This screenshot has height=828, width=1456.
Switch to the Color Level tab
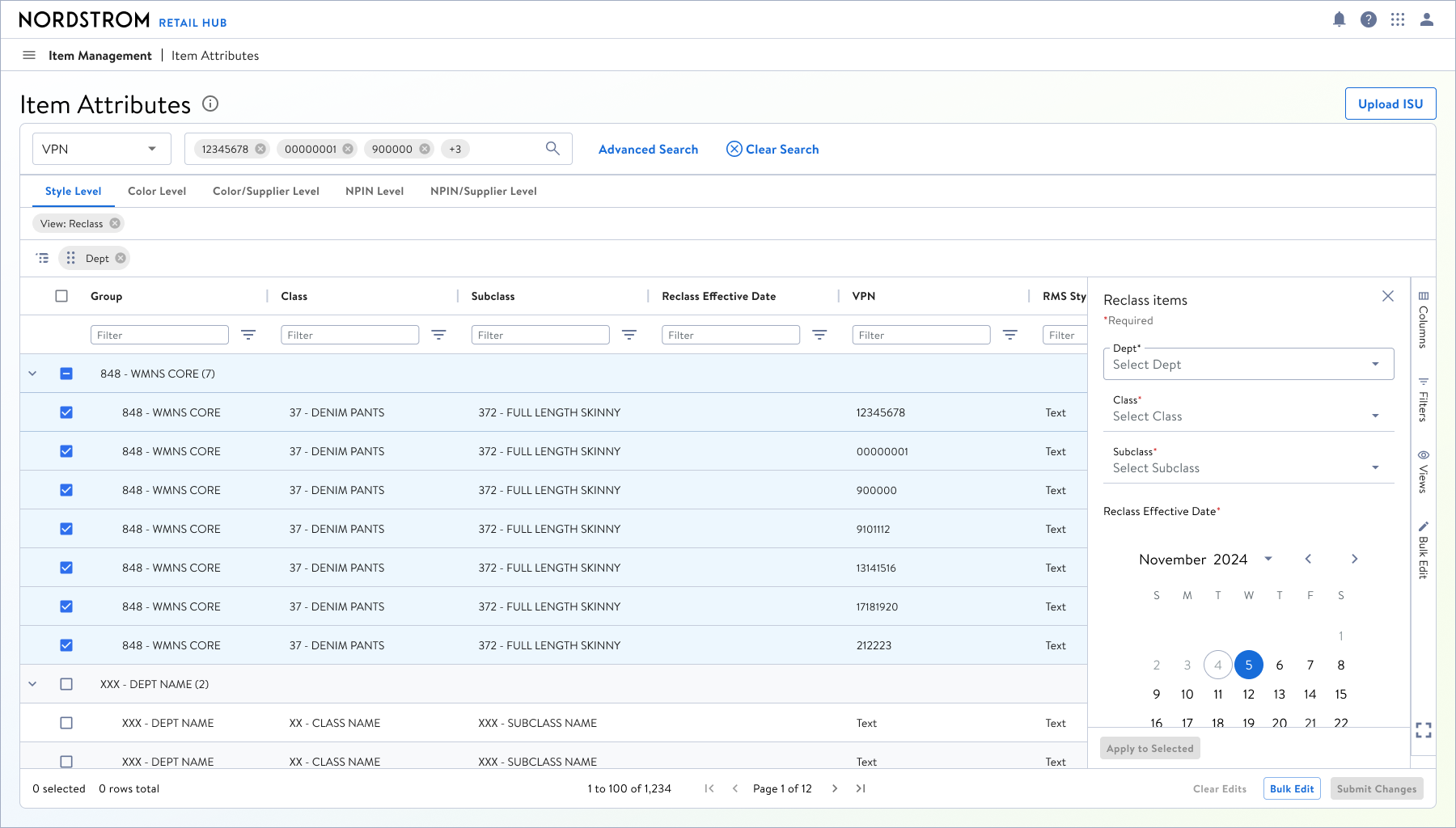coord(157,192)
